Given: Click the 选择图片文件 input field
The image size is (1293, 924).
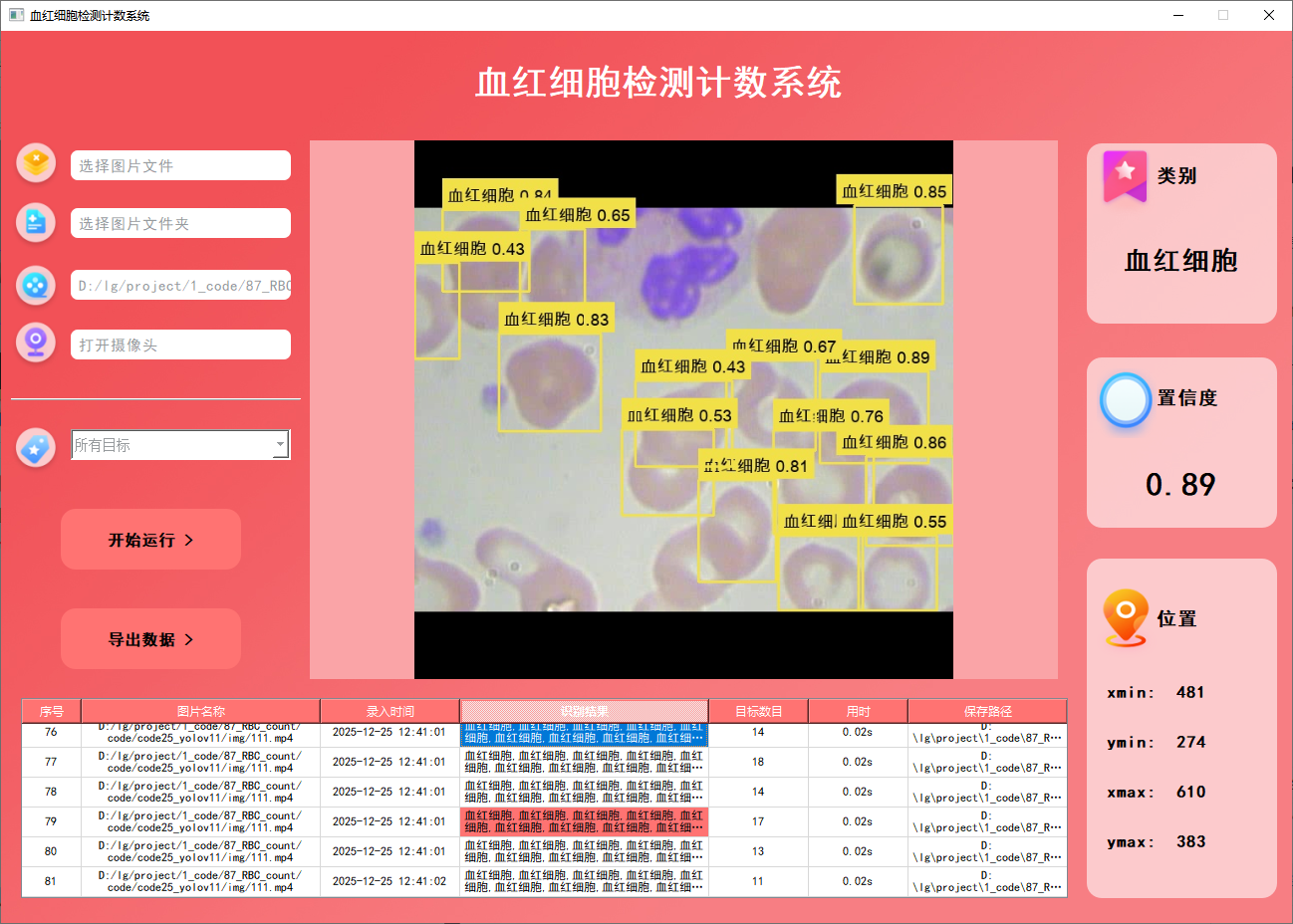Looking at the screenshot, I should [x=180, y=165].
